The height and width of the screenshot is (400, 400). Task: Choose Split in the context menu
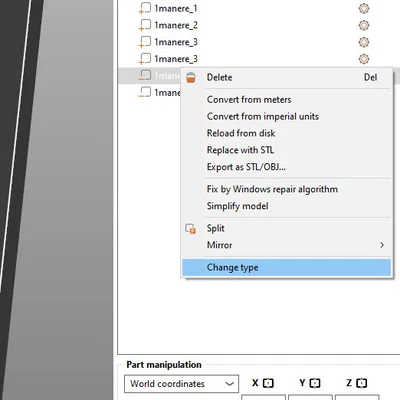click(286, 228)
